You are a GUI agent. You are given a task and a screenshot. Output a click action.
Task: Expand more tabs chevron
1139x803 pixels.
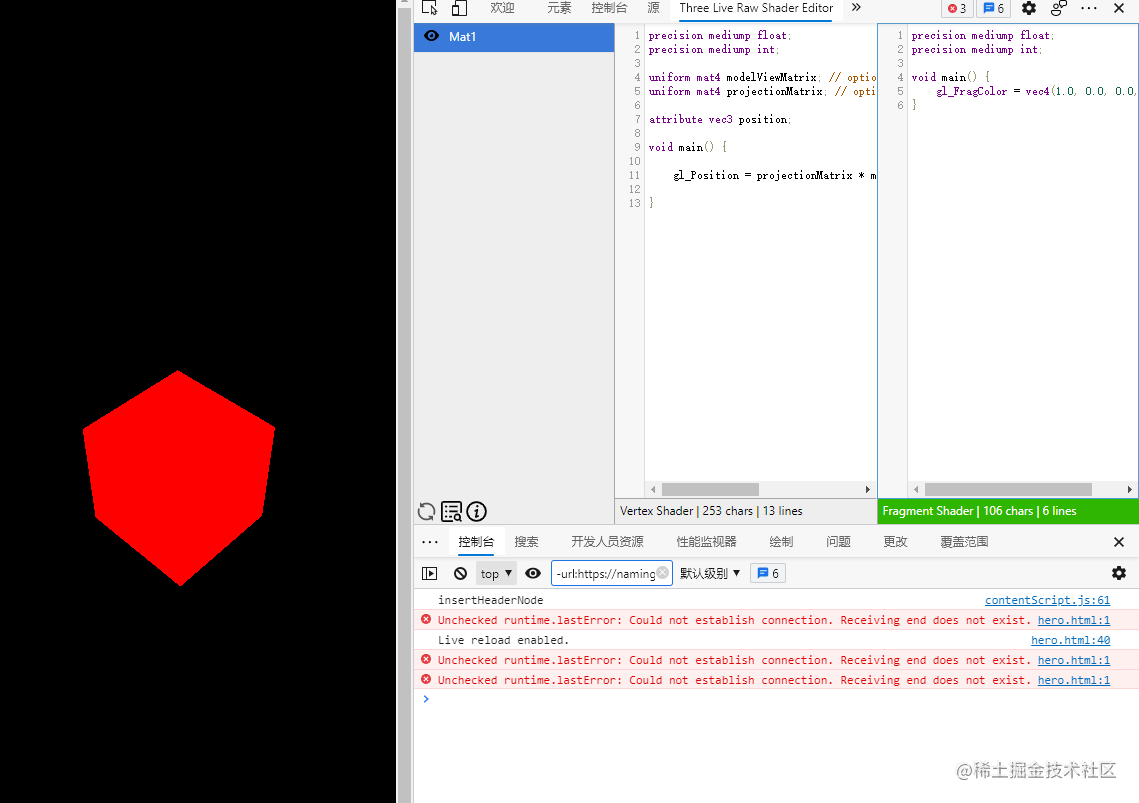[x=856, y=8]
